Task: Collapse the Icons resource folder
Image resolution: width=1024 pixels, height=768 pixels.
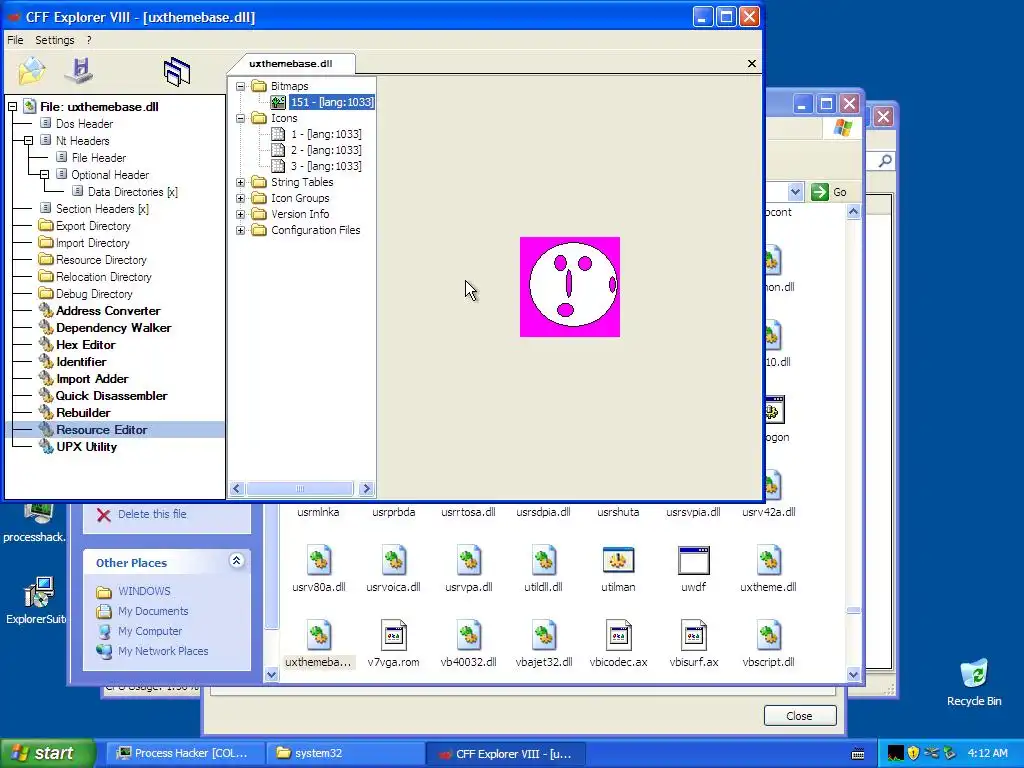Action: pyautogui.click(x=240, y=118)
